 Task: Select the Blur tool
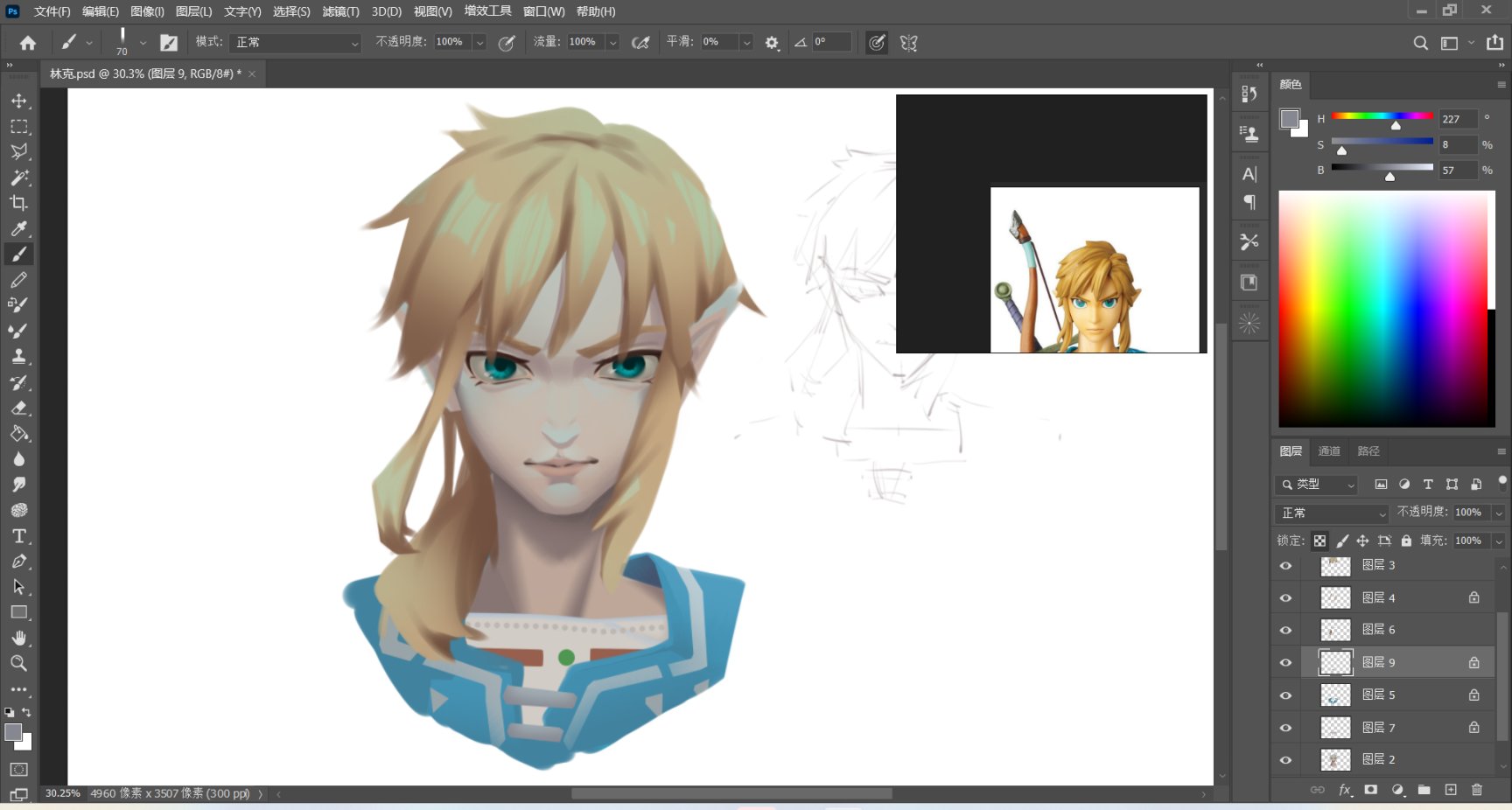tap(19, 459)
